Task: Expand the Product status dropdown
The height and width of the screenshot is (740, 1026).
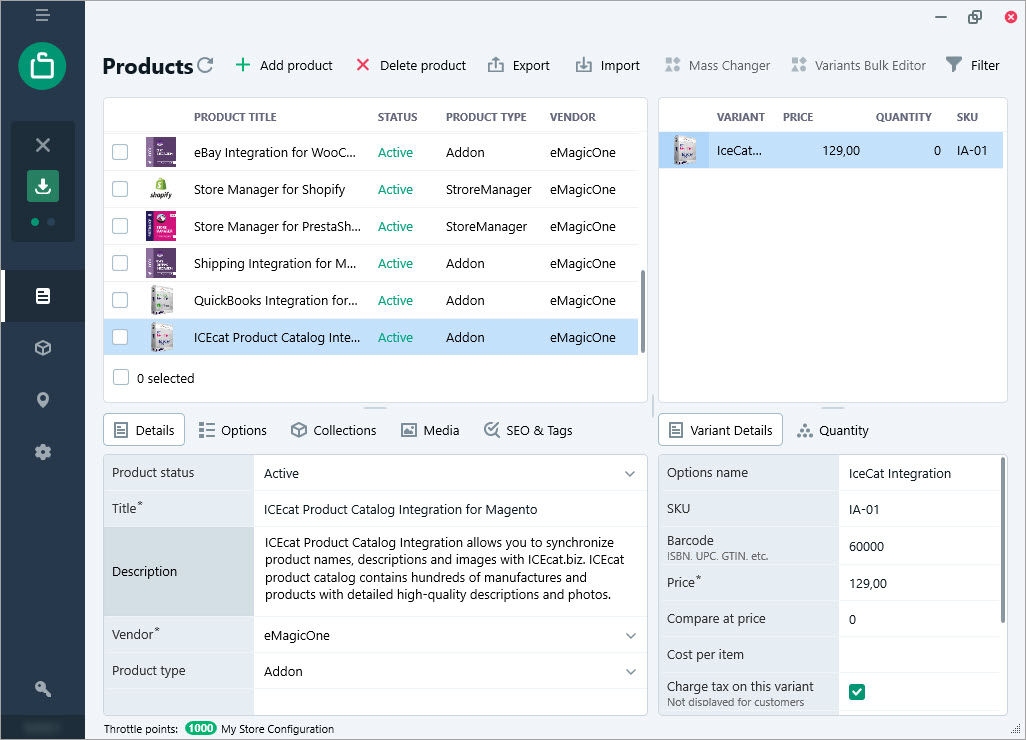Action: 629,474
